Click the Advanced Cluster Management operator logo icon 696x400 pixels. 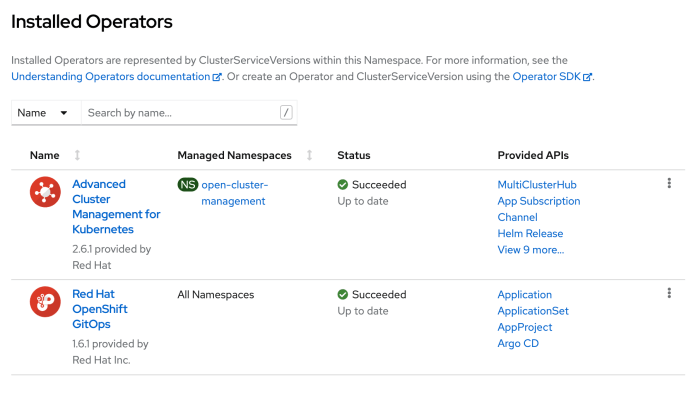45,192
